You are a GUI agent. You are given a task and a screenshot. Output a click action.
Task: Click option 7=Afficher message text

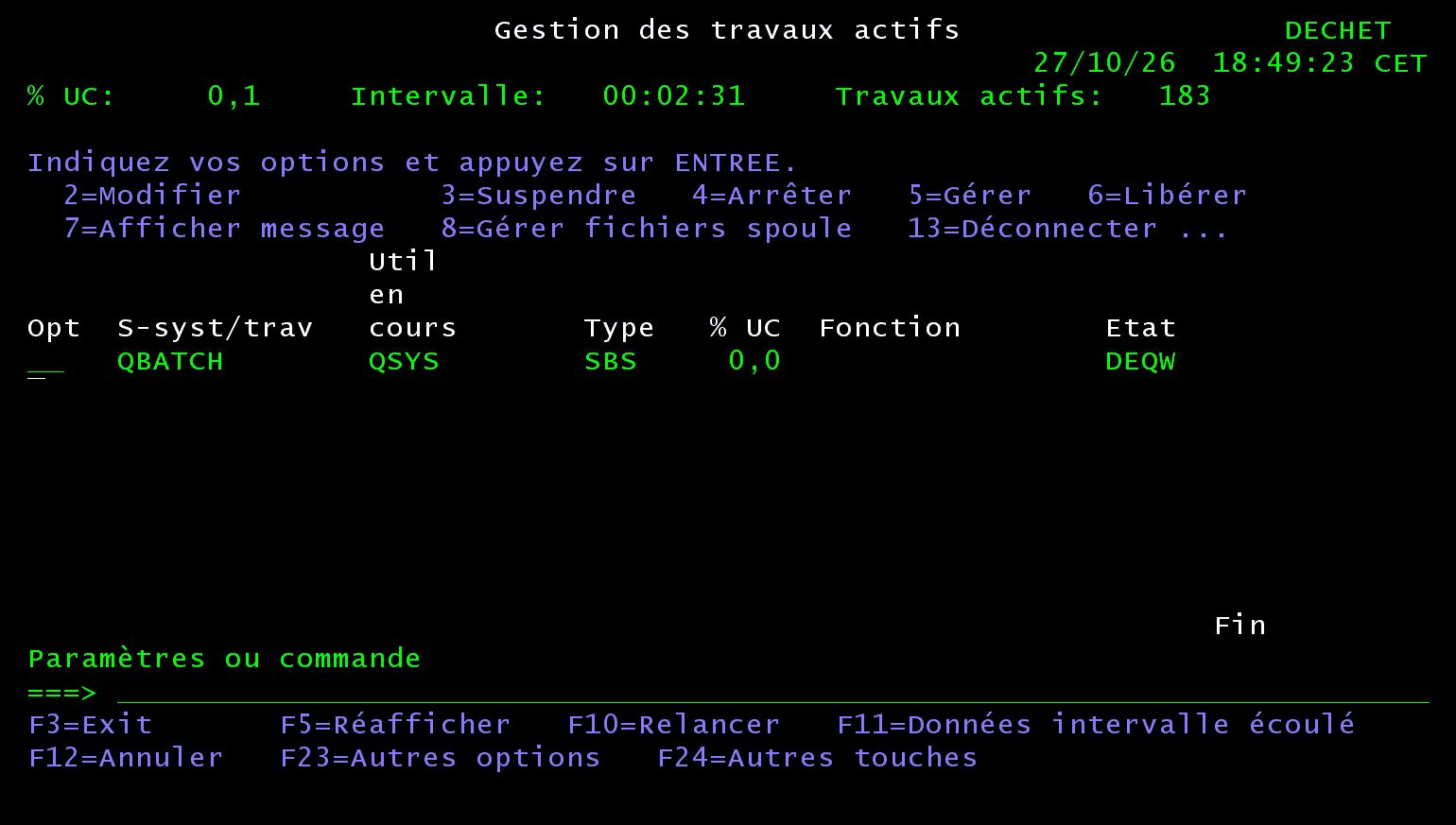coord(224,229)
